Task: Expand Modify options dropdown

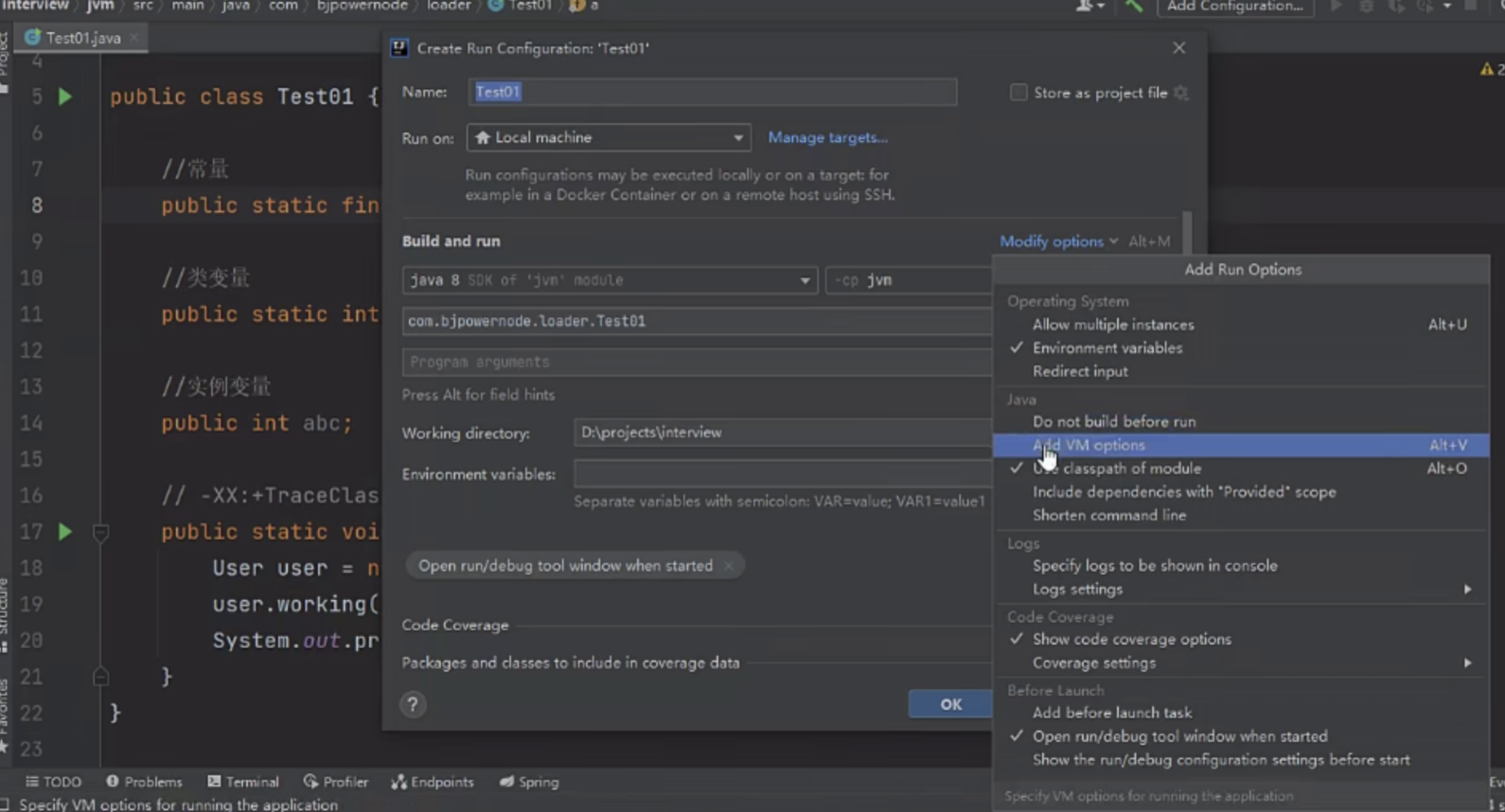Action: [x=1058, y=241]
